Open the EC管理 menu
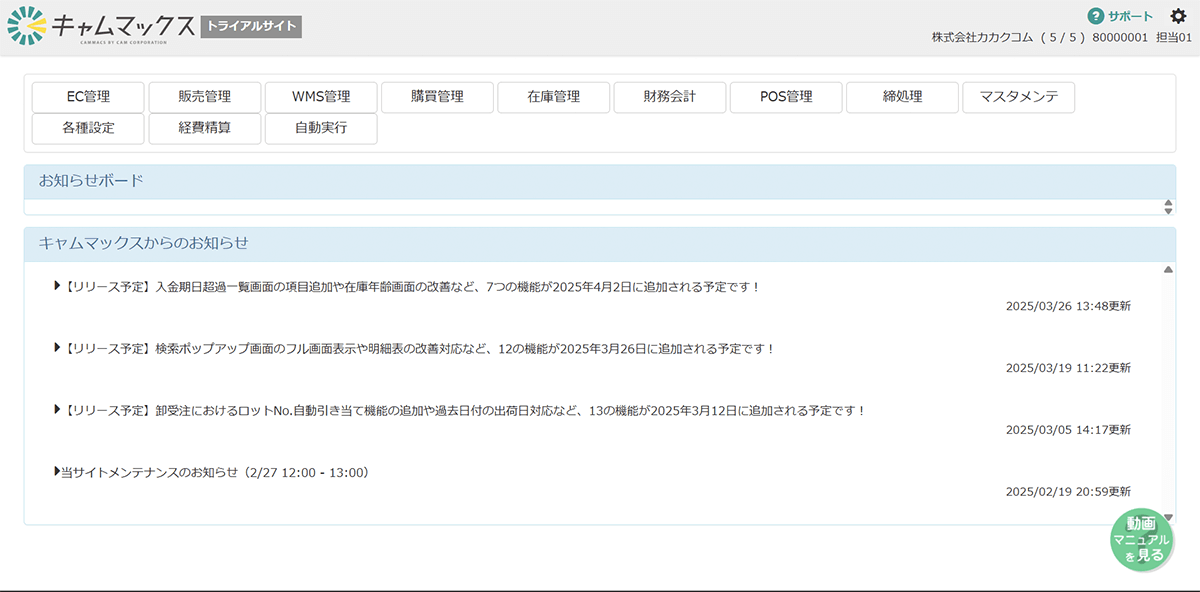 (x=88, y=97)
